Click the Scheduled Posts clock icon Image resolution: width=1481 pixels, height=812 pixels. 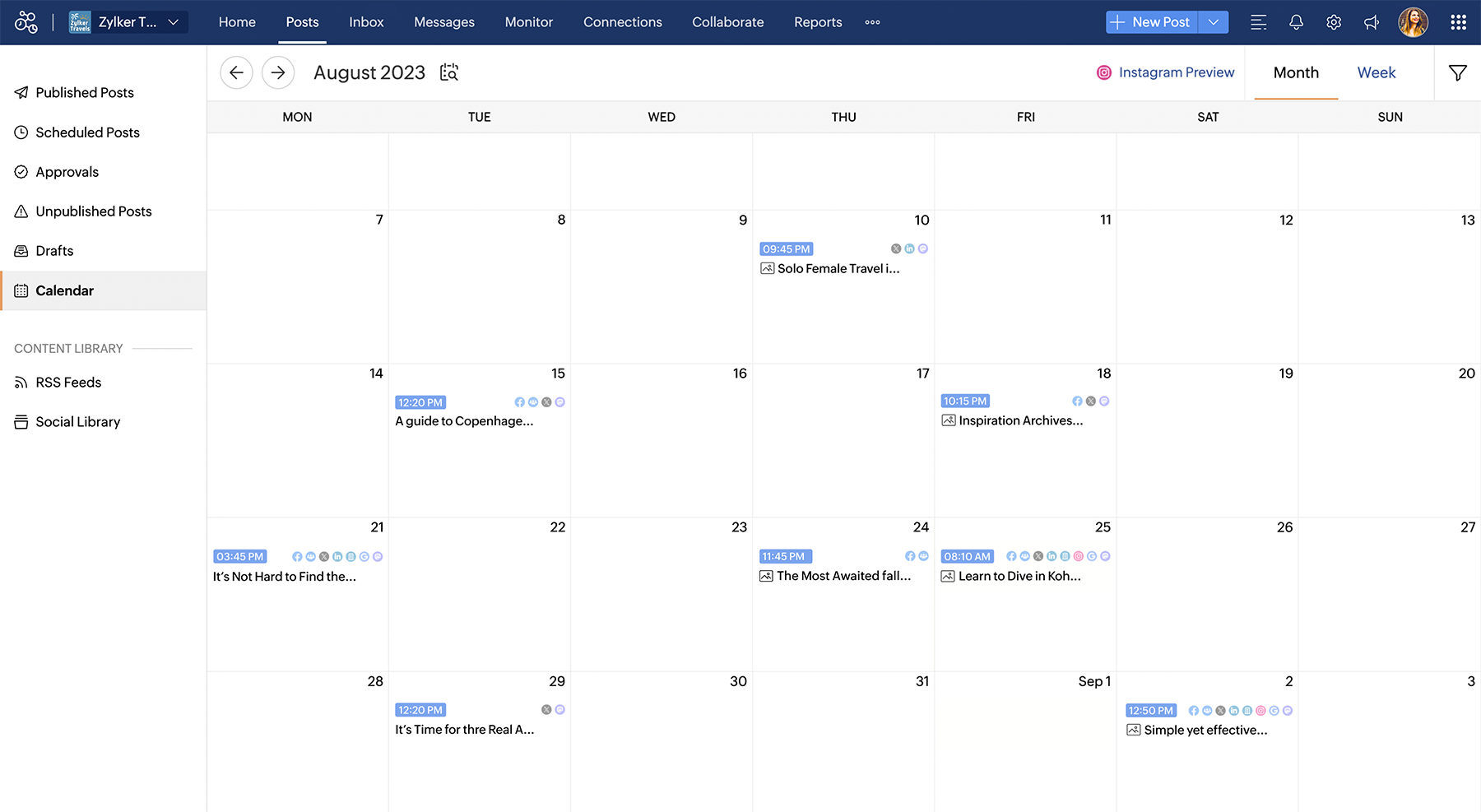(21, 132)
